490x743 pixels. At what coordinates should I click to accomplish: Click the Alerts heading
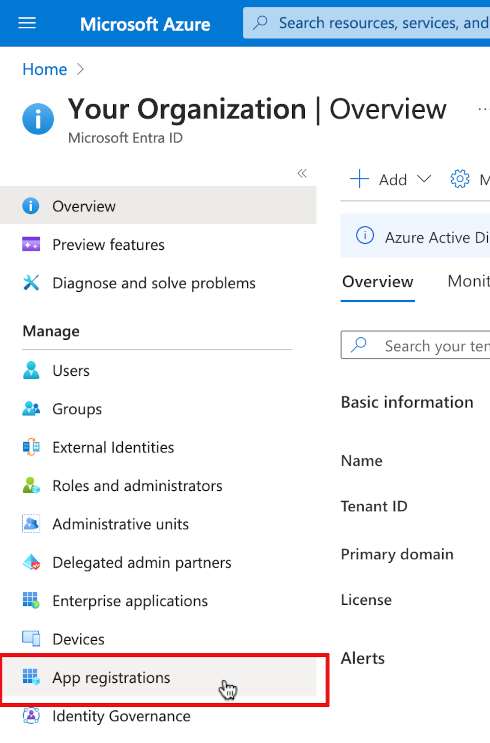point(363,659)
